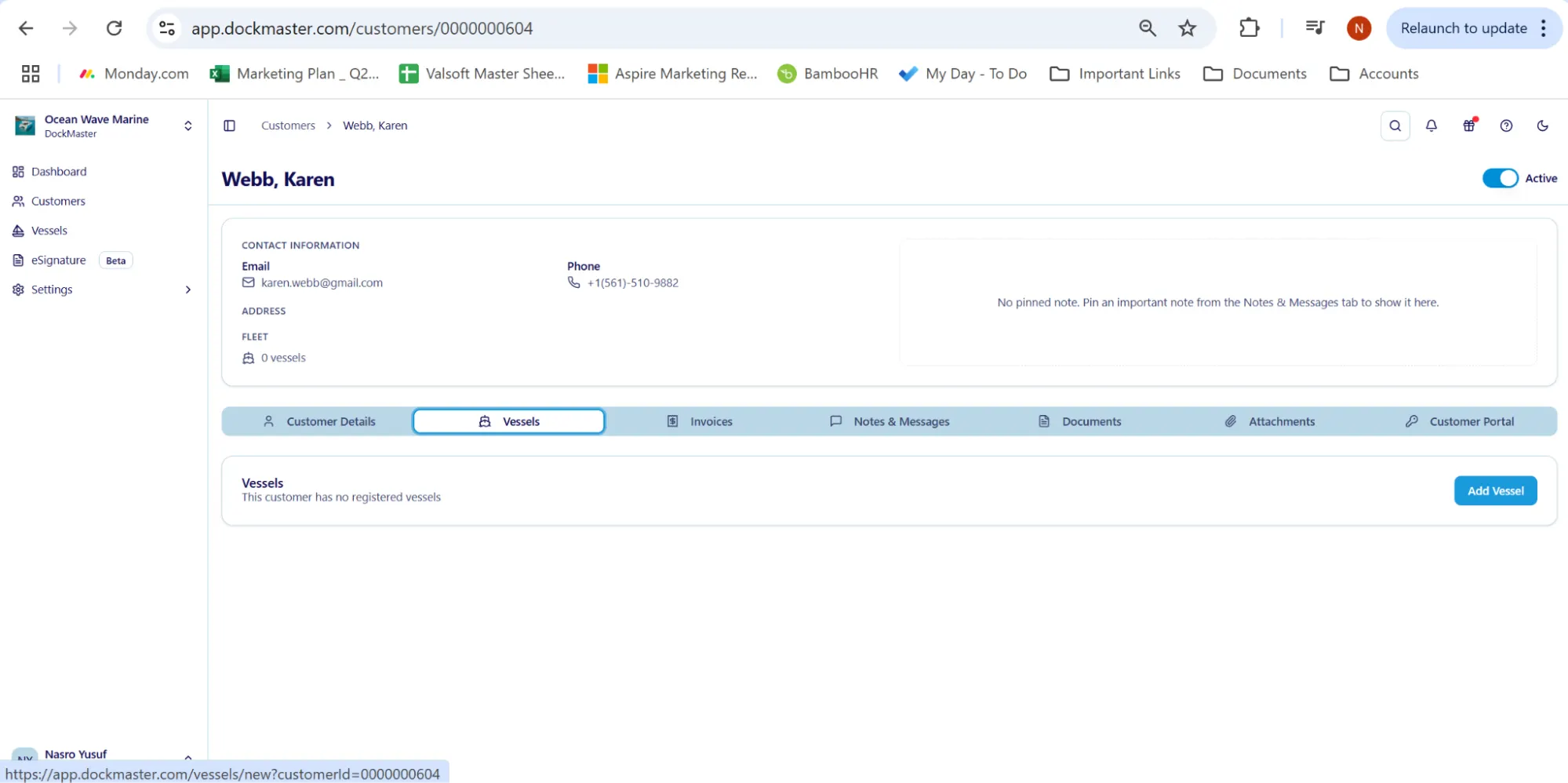Open Vessels in the sidebar

pyautogui.click(x=49, y=231)
